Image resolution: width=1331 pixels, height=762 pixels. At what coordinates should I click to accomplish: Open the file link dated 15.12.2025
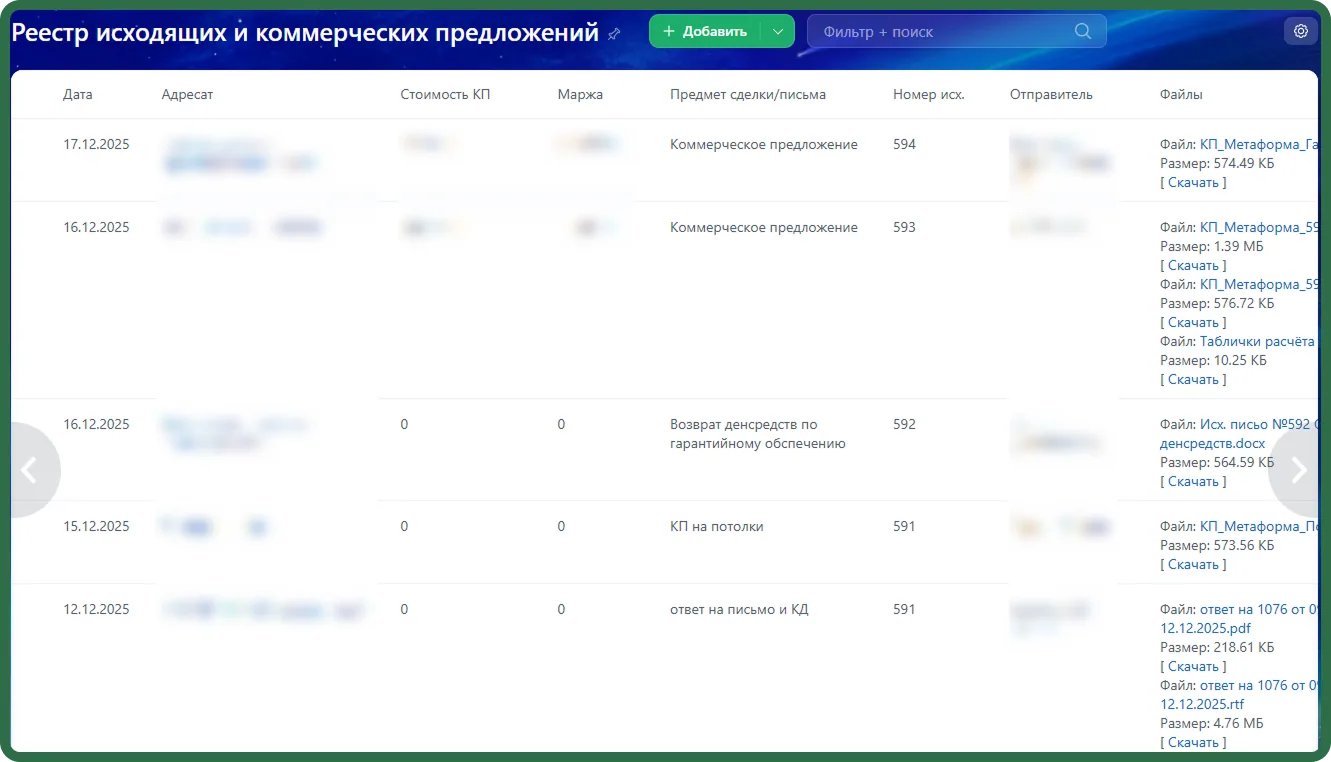point(1258,527)
